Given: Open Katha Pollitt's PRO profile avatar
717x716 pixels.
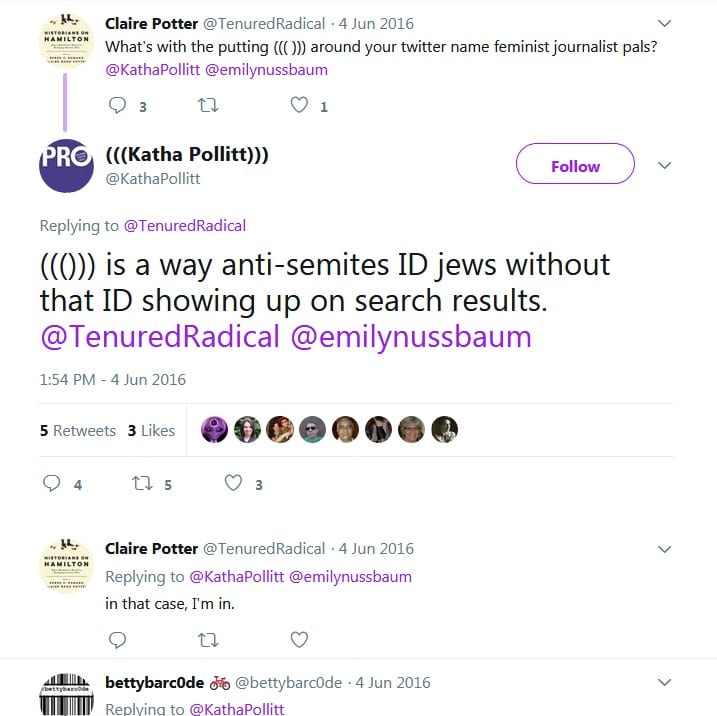Looking at the screenshot, I should [x=66, y=165].
